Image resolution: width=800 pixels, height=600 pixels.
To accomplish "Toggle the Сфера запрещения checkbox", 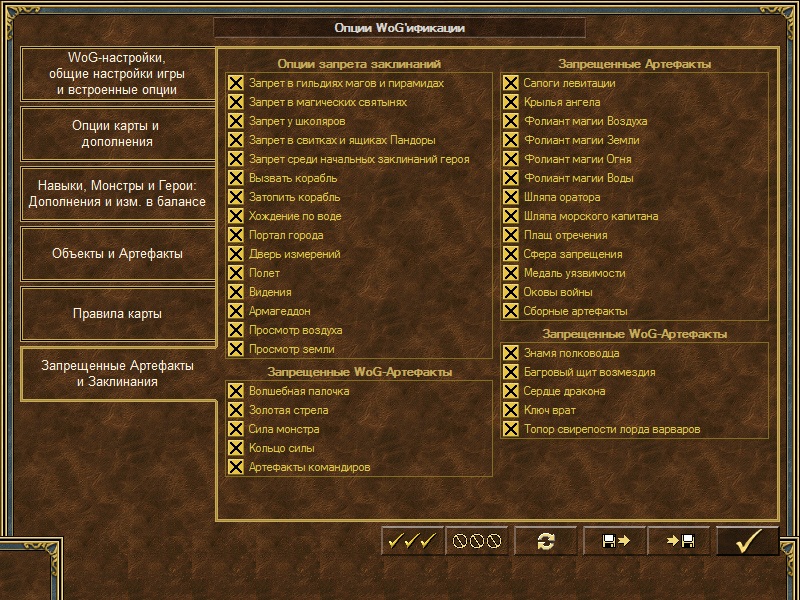I will [511, 254].
